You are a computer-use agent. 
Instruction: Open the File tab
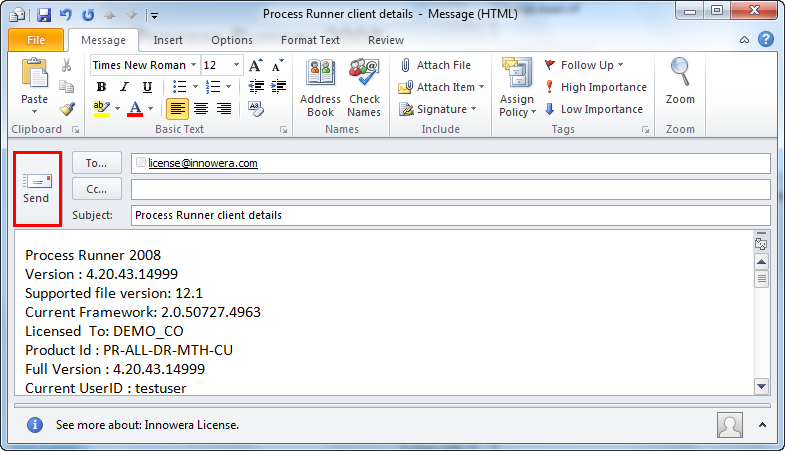point(36,40)
